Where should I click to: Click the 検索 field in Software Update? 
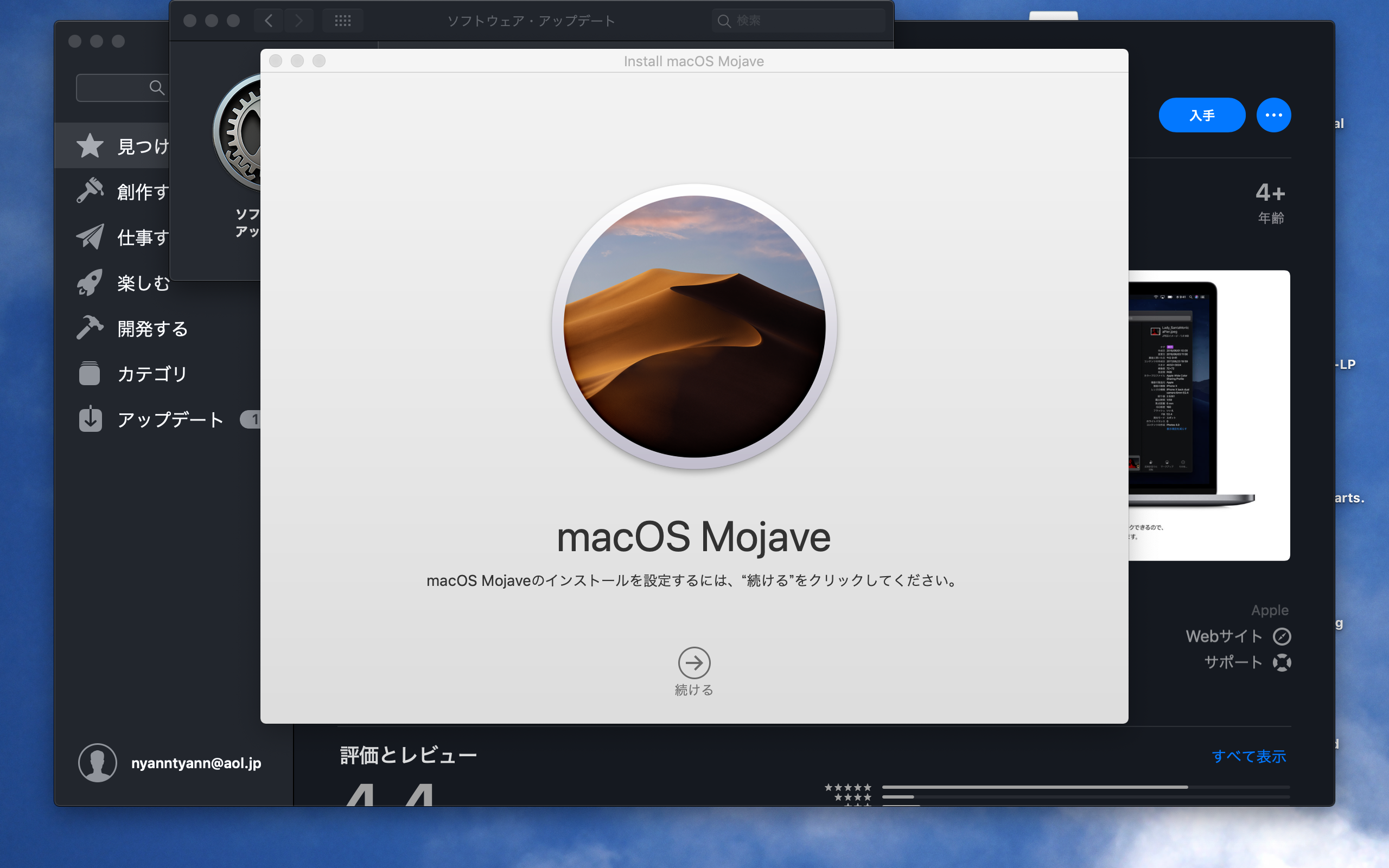[804, 21]
